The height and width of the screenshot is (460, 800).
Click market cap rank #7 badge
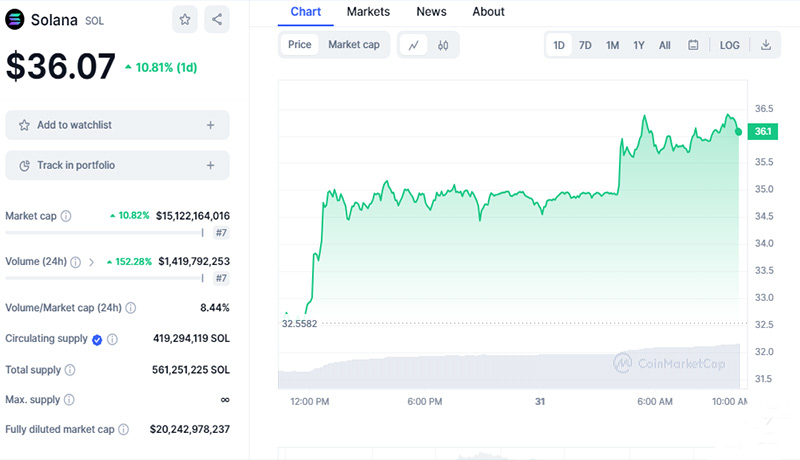click(x=221, y=233)
